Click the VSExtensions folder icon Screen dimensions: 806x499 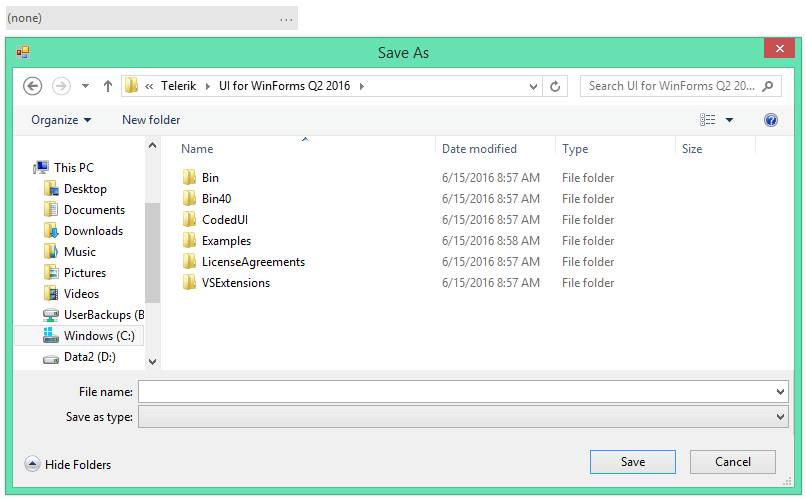189,283
